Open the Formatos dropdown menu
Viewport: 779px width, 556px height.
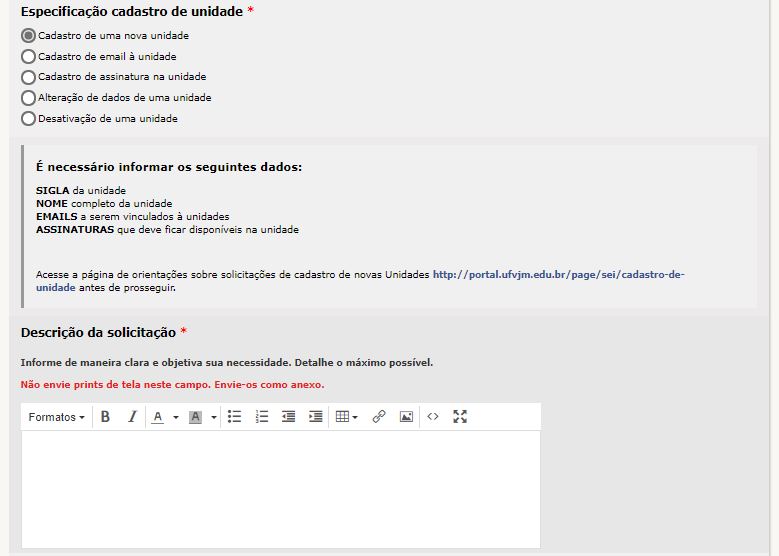pyautogui.click(x=56, y=417)
